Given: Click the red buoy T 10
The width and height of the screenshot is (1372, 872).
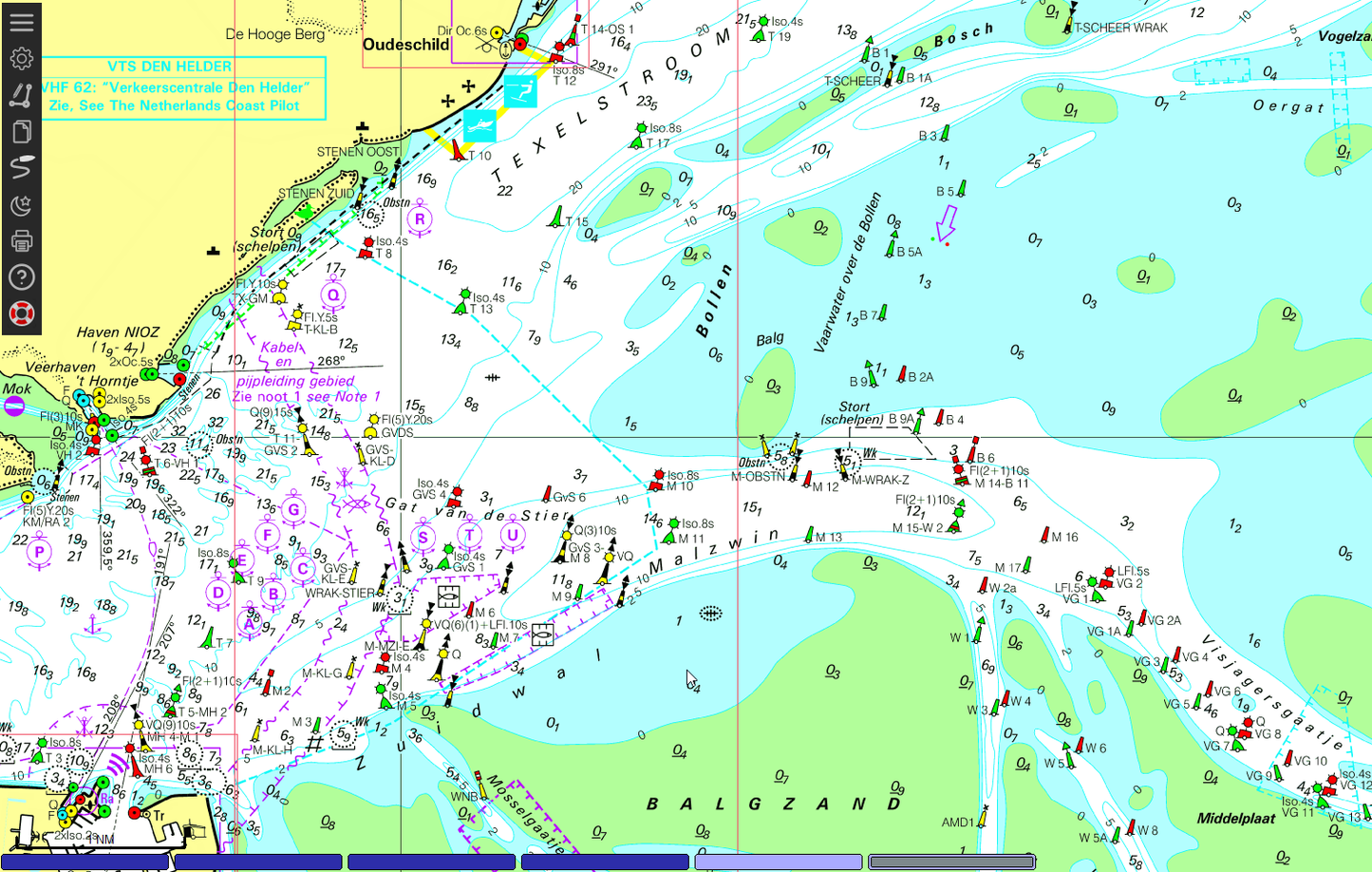Looking at the screenshot, I should coord(458,151).
